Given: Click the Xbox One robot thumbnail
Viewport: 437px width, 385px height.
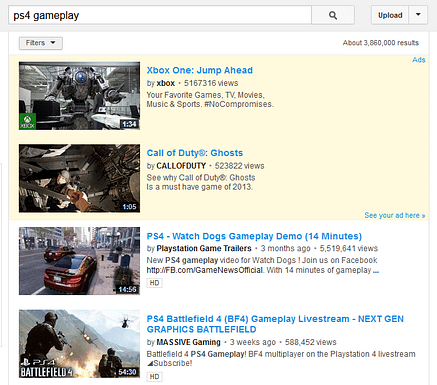Looking at the screenshot, I should [x=79, y=96].
